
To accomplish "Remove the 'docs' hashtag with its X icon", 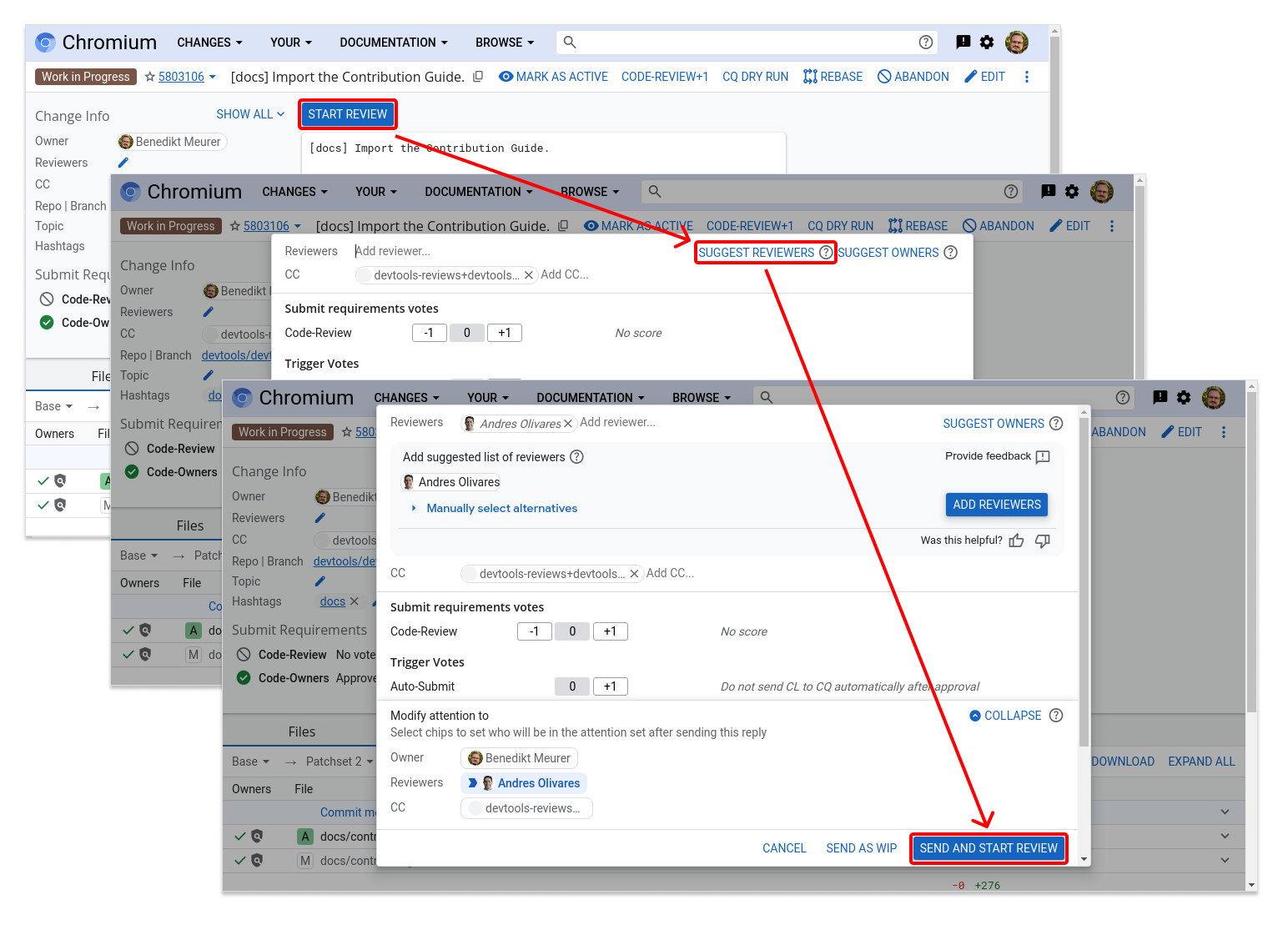I will pos(355,601).
